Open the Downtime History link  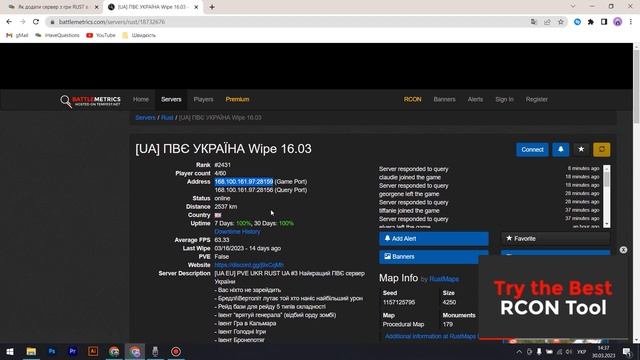point(237,231)
